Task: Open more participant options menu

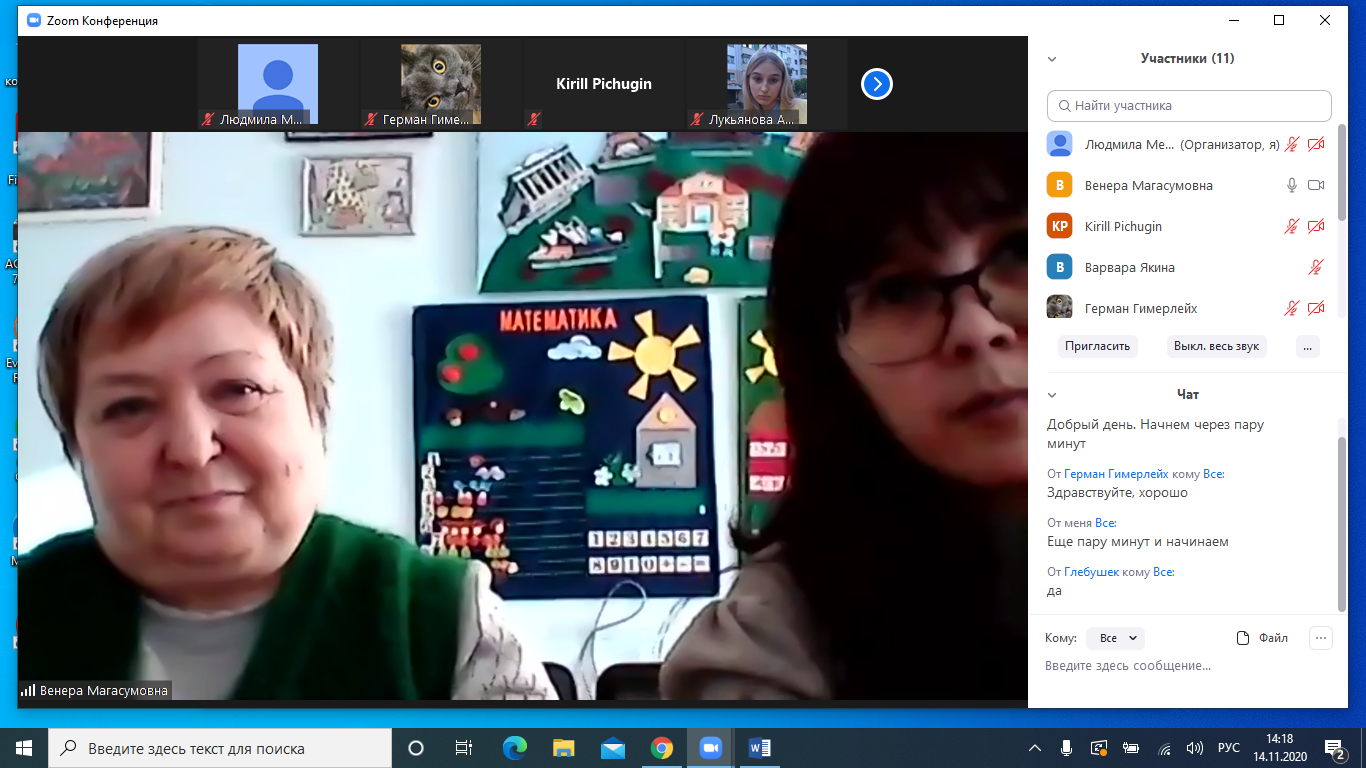Action: (x=1307, y=346)
